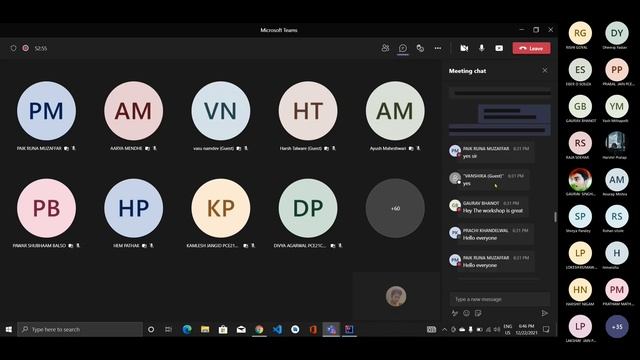Image resolution: width=640 pixels, height=360 pixels.
Task: Select pink AM avatar of Aarya Mendhe
Action: [133, 111]
